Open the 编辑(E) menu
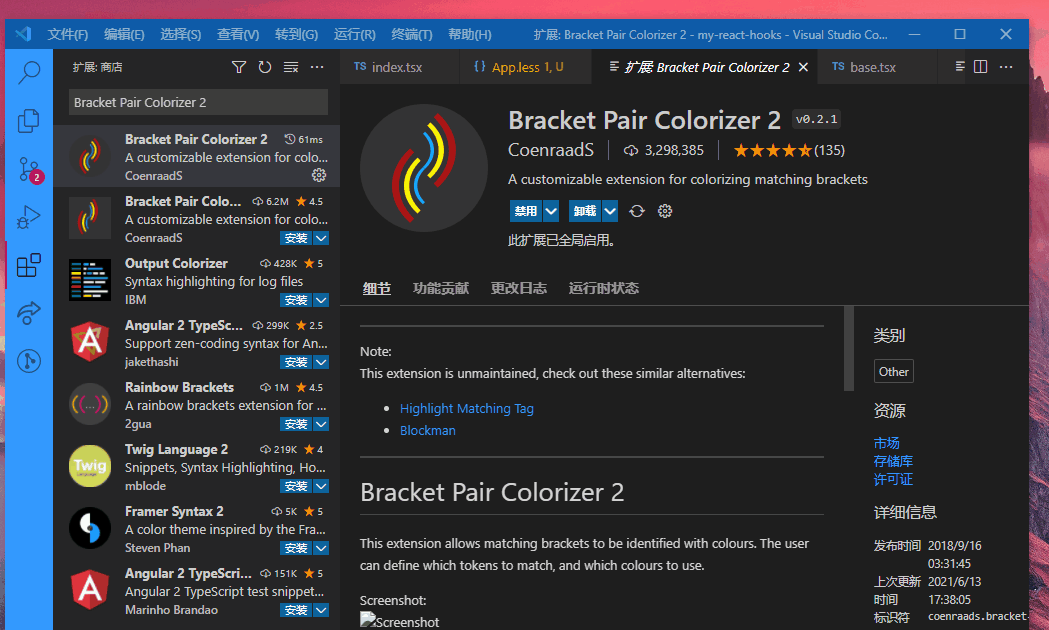This screenshot has height=630, width=1049. point(124,34)
